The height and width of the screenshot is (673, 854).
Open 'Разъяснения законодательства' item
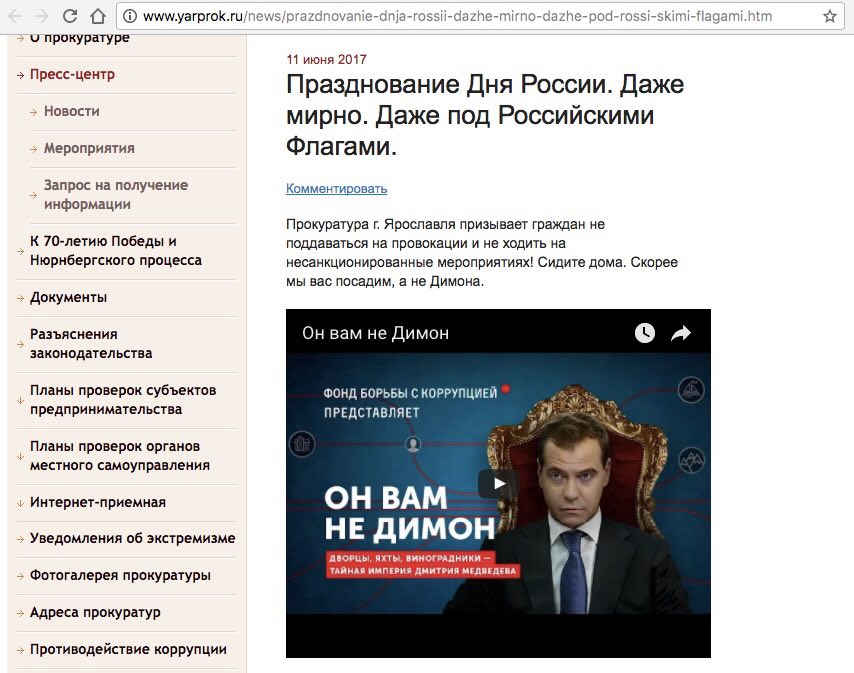[91, 344]
